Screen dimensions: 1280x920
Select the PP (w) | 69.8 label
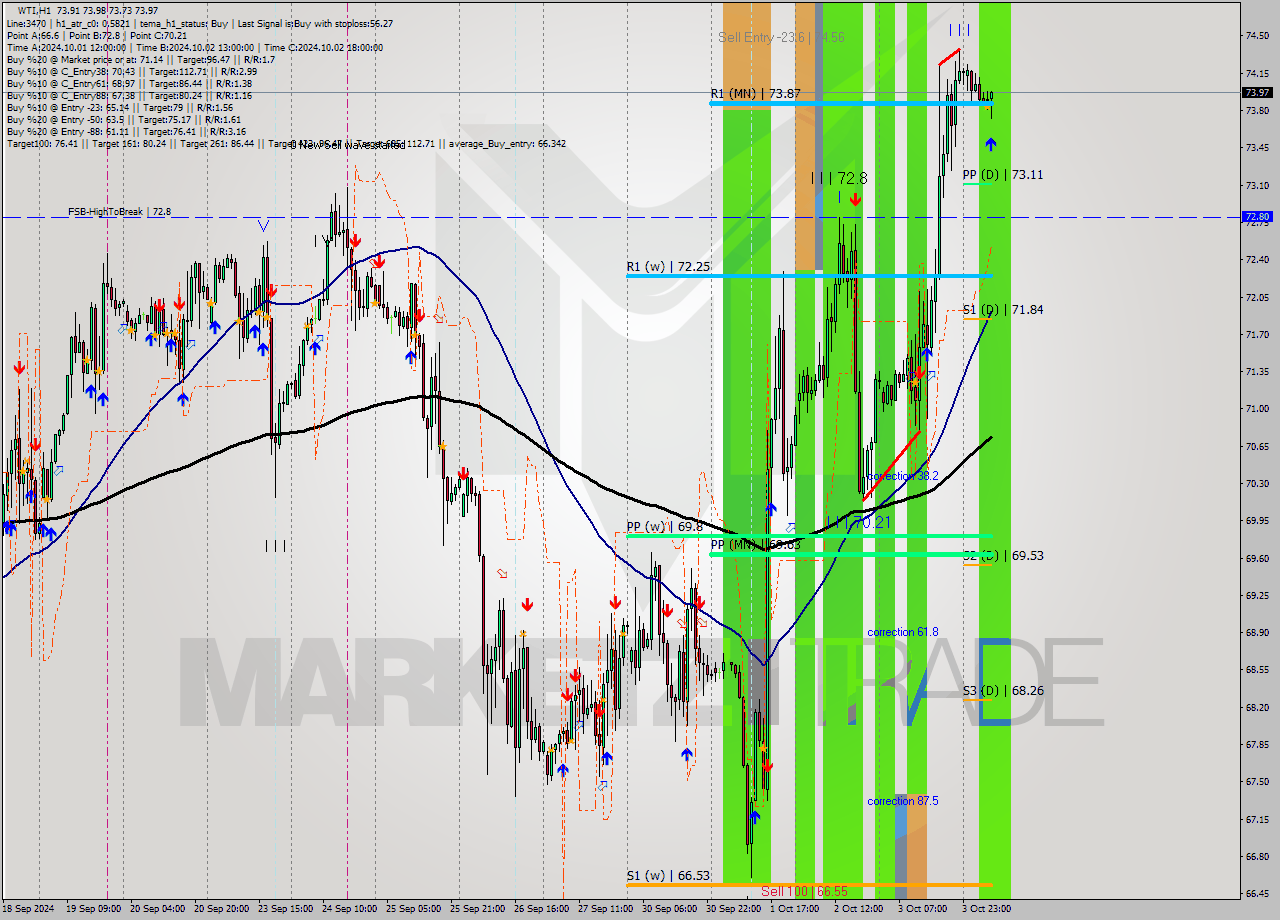[664, 526]
